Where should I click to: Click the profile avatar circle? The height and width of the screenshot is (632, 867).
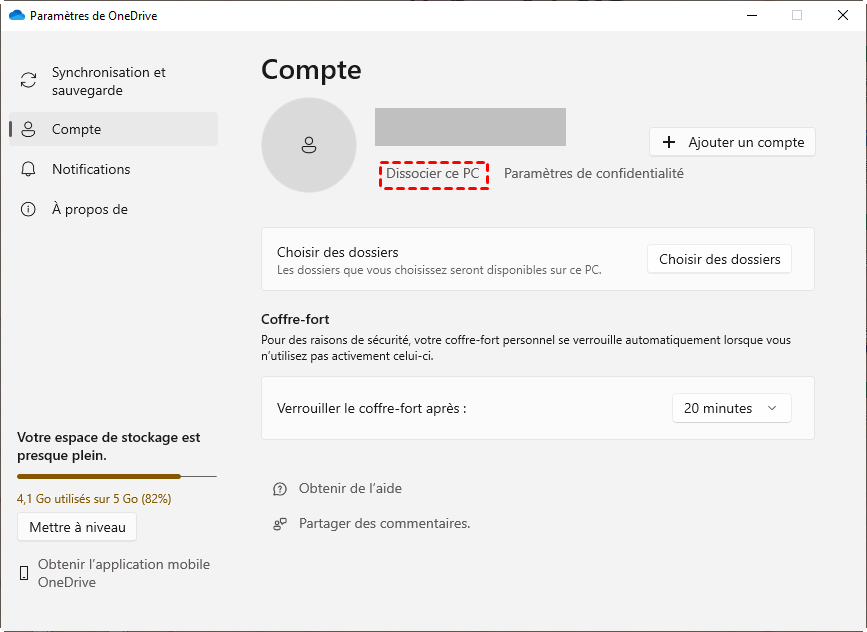309,145
